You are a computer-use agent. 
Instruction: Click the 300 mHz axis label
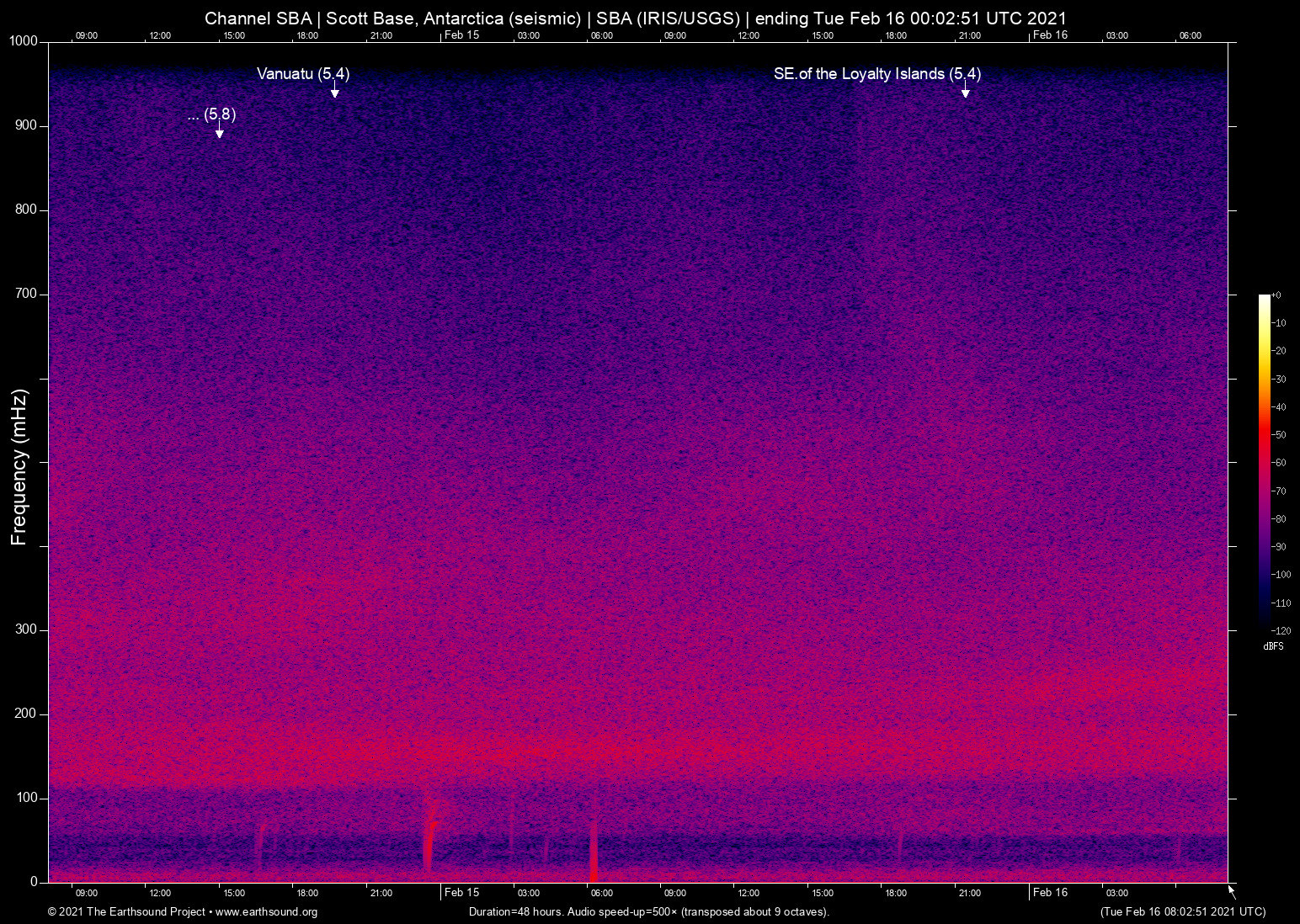pyautogui.click(x=27, y=629)
